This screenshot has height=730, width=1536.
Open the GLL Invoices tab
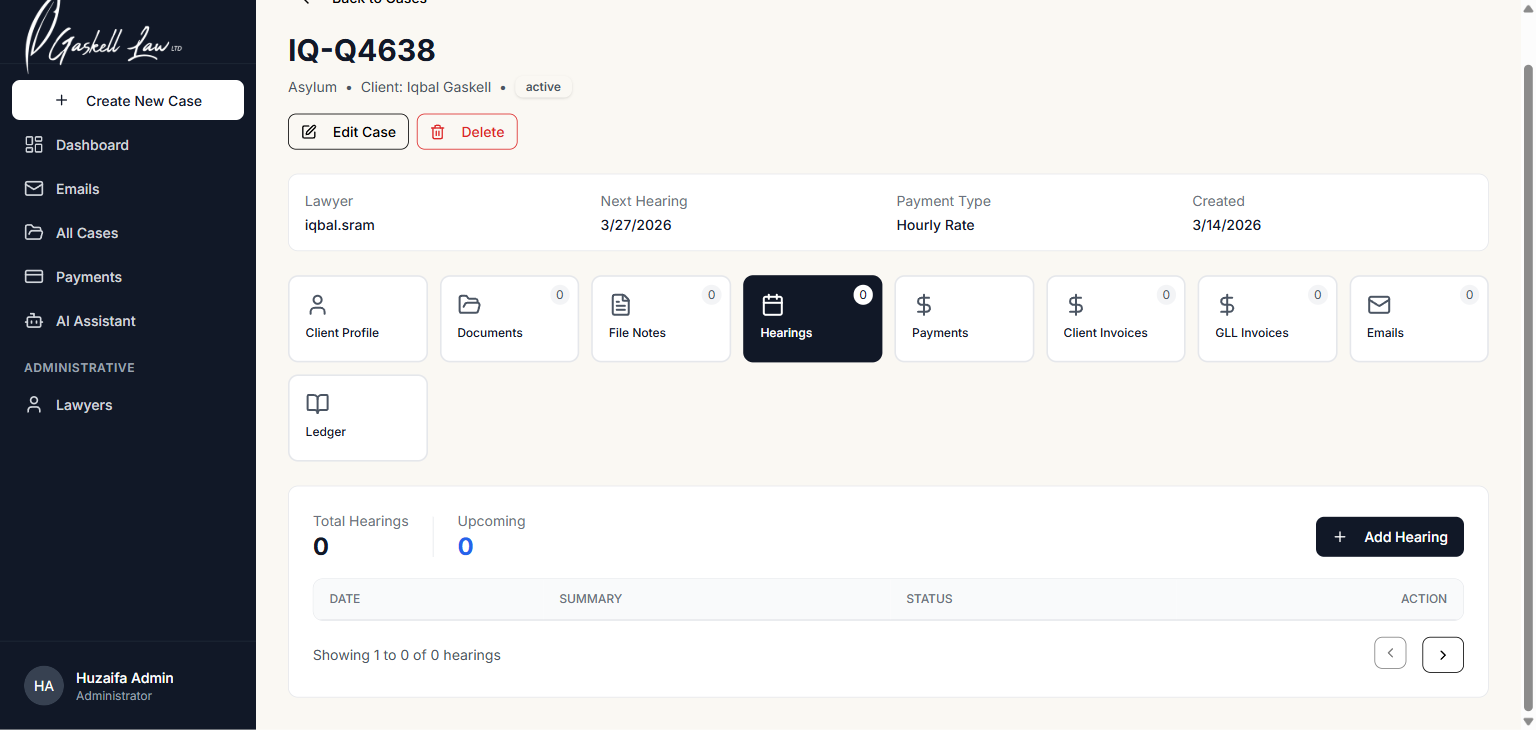[1267, 318]
